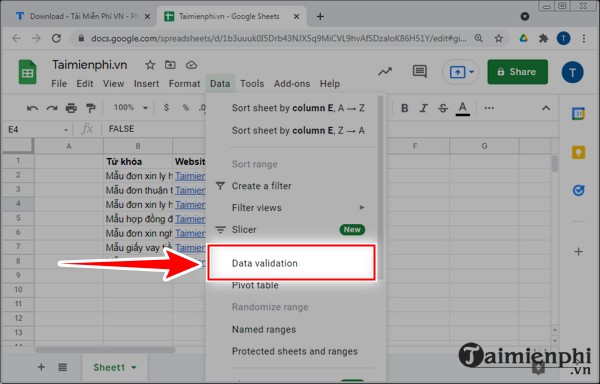600x384 pixels.
Task: Click the Present to meeting icon
Action: [x=457, y=72]
